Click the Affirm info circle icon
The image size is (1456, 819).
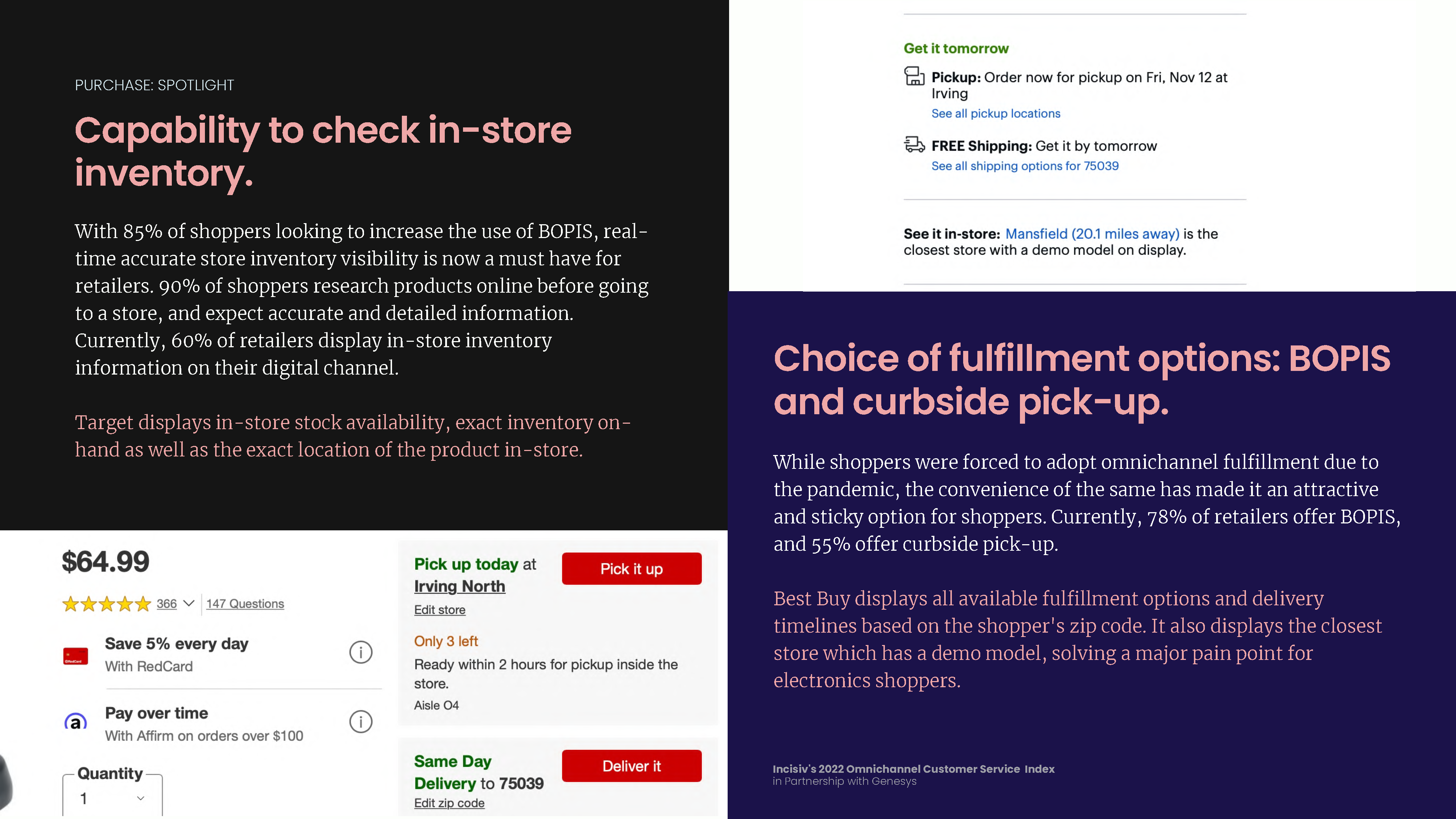pyautogui.click(x=361, y=722)
